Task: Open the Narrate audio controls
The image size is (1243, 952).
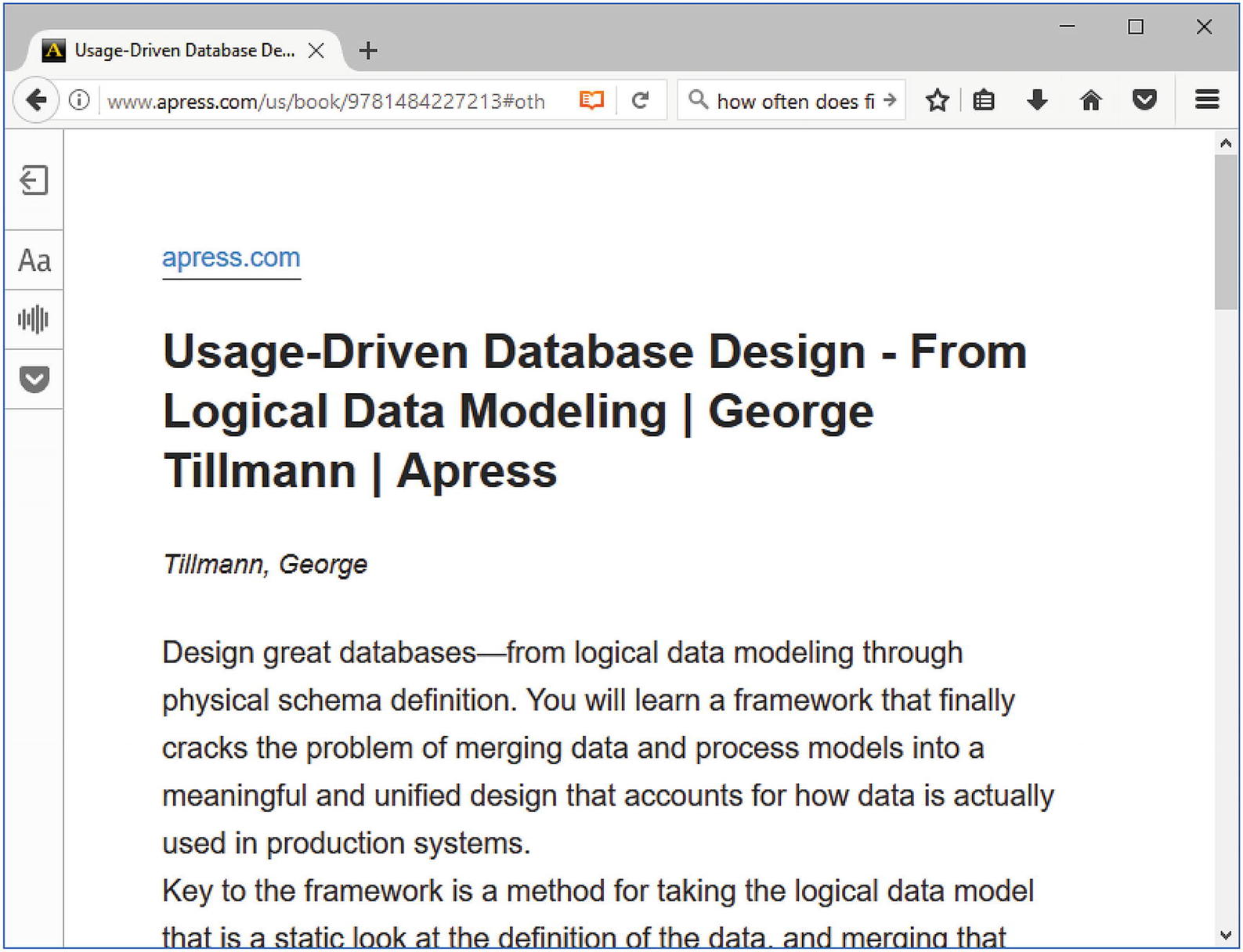Action: (x=34, y=319)
